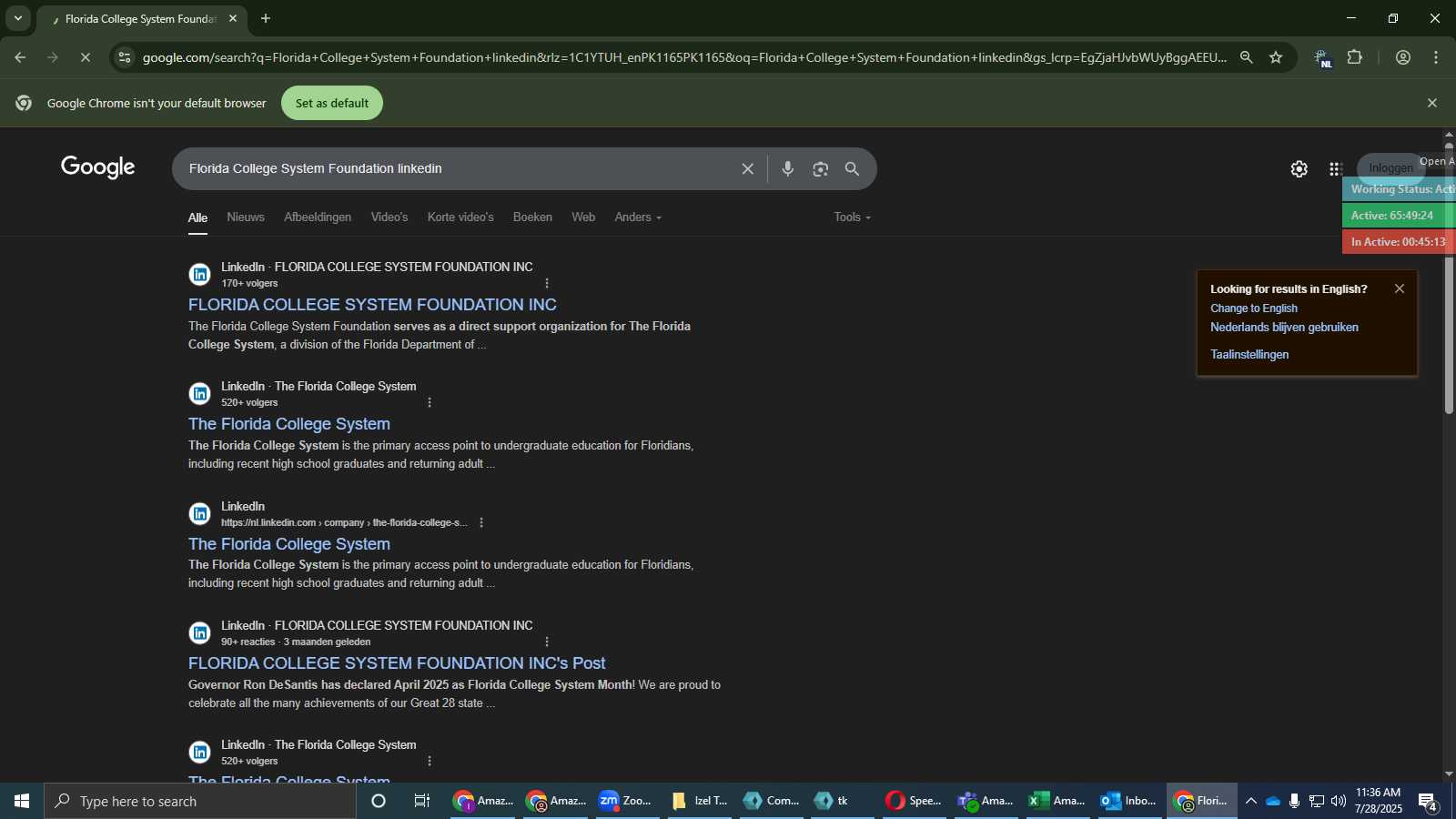Click the Active time status badge
Screen dimensions: 1456x819
click(x=1398, y=216)
